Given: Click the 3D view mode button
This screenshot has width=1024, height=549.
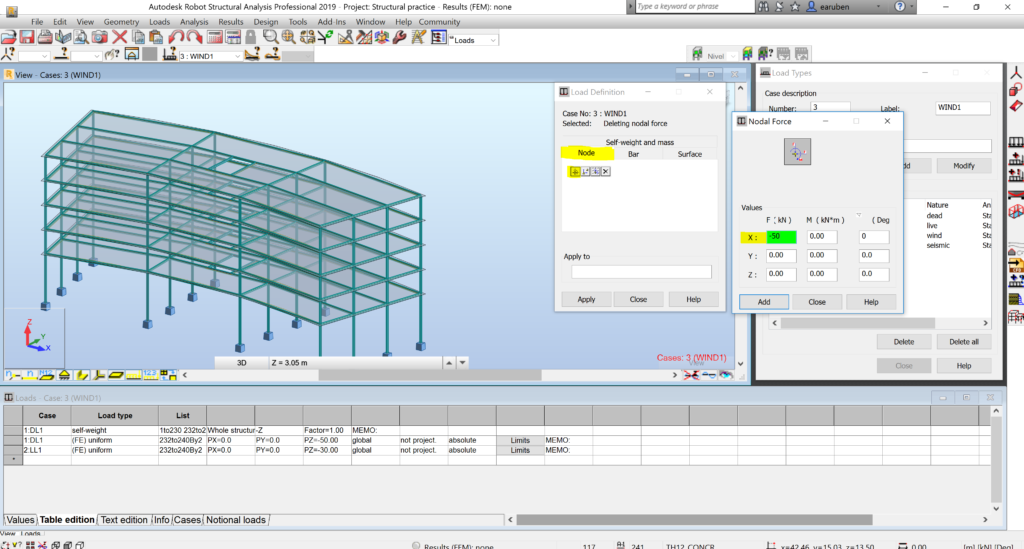Looking at the screenshot, I should pyautogui.click(x=242, y=362).
